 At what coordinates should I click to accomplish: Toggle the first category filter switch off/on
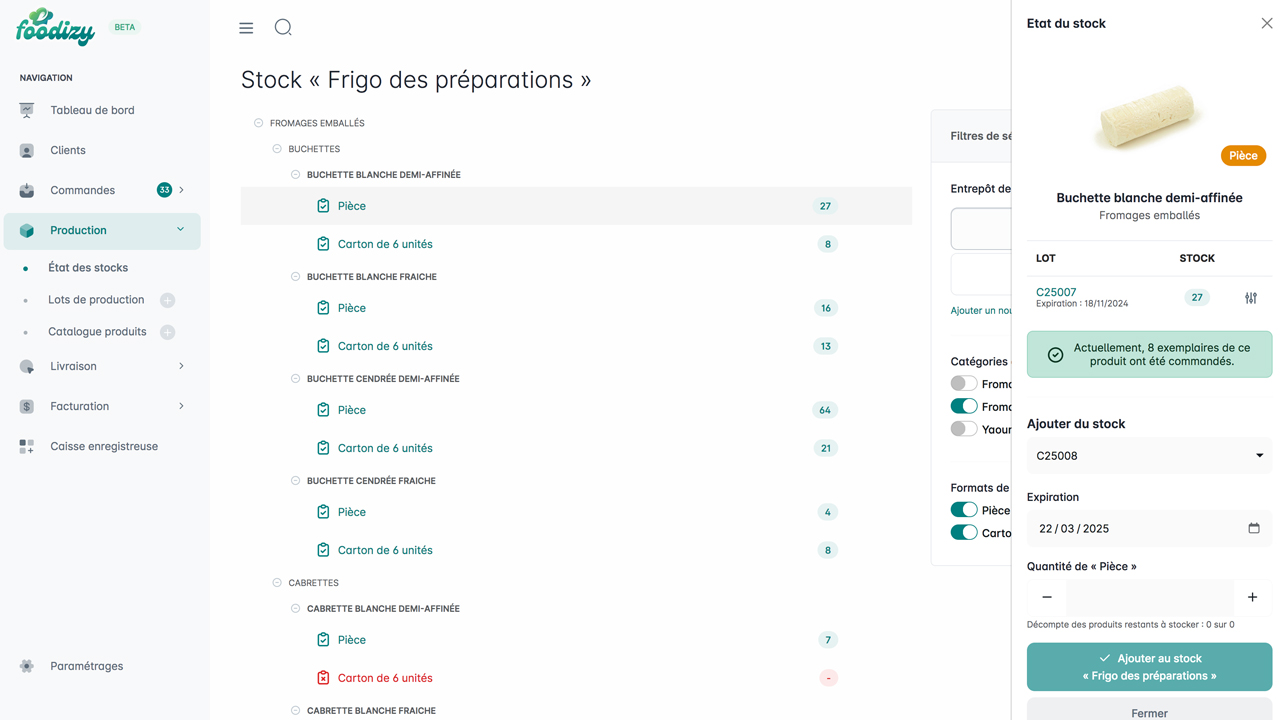[x=963, y=384]
